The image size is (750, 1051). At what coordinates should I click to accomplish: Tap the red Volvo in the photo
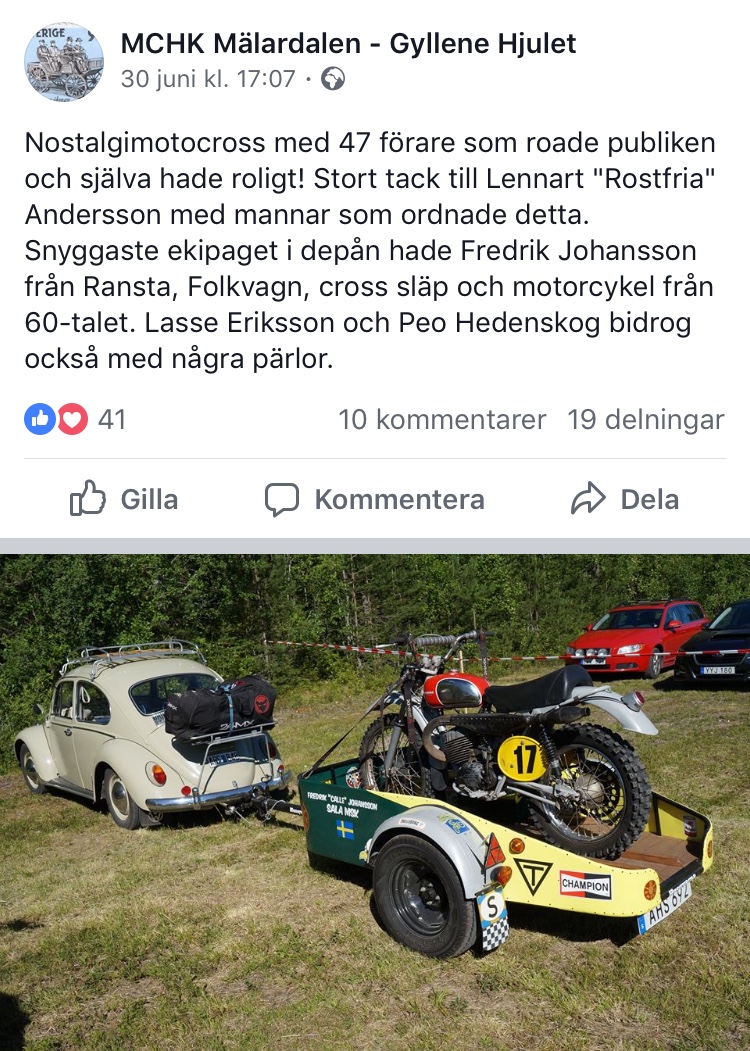pyautogui.click(x=637, y=637)
